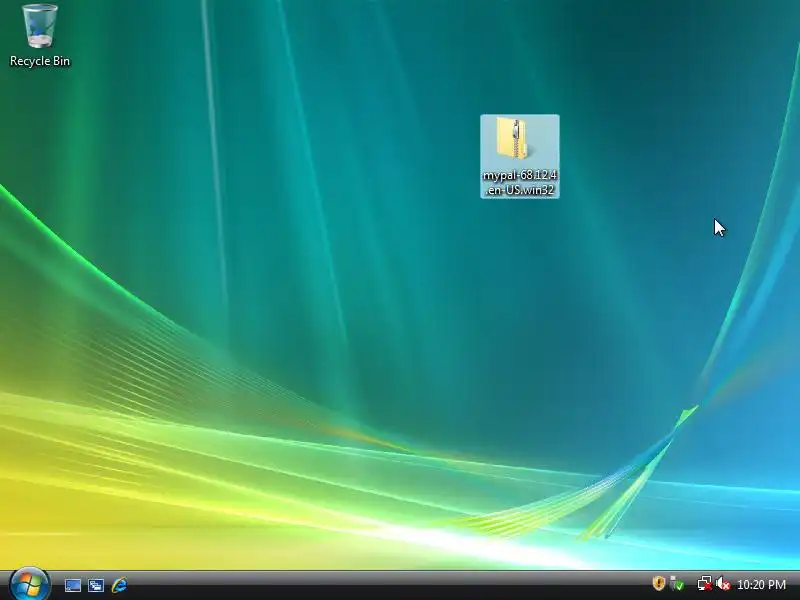The height and width of the screenshot is (600, 800).
Task: Click Switch Between Windows icon in Quick Launch
Action: (95, 585)
